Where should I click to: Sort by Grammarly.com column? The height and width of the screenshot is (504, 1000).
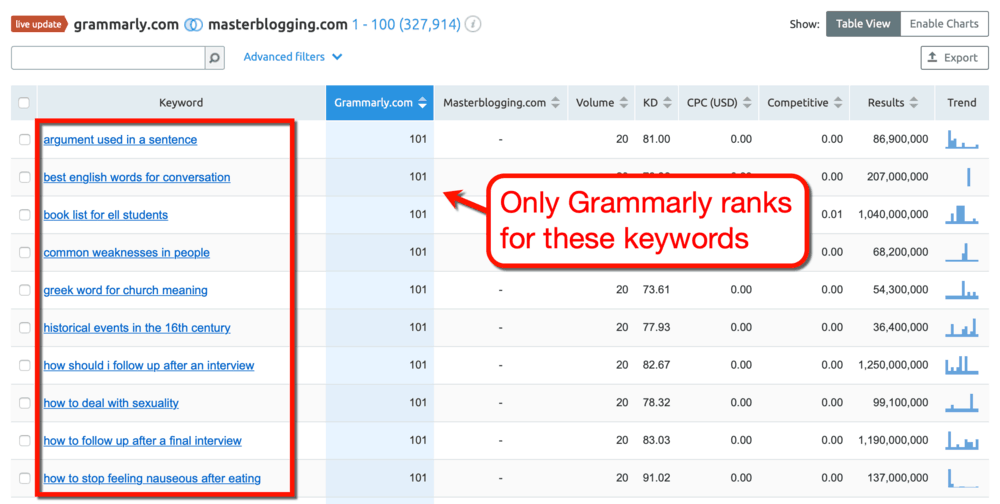(380, 103)
